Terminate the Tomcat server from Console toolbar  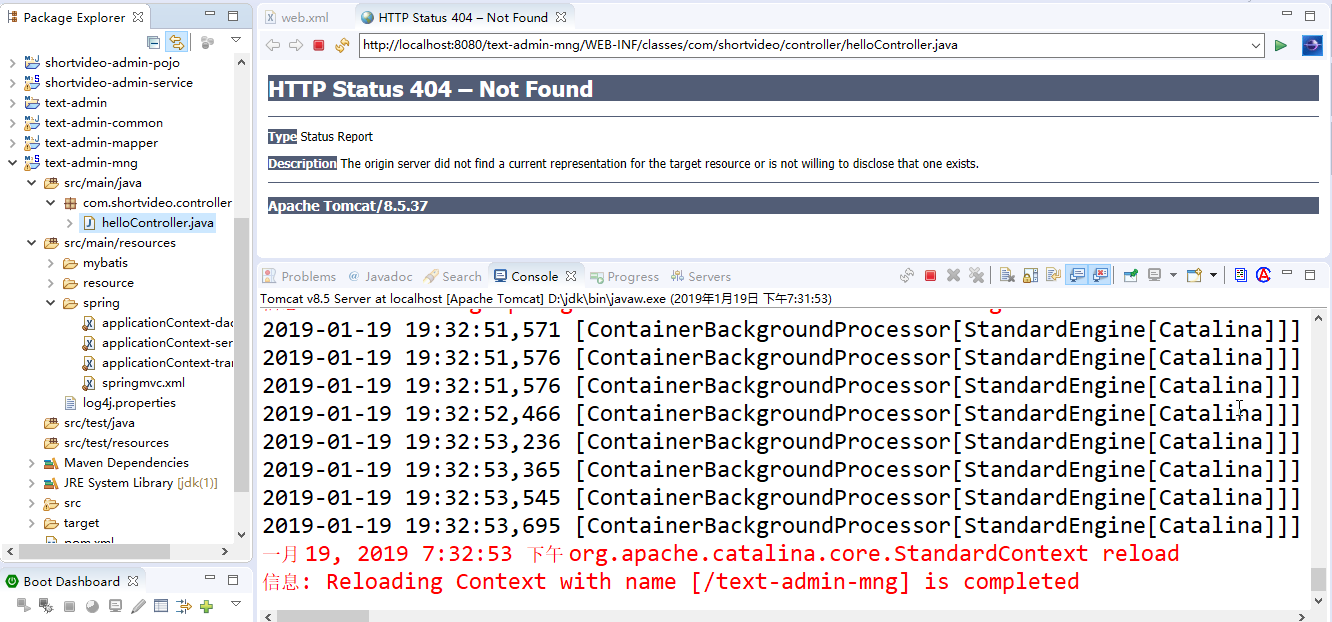pyautogui.click(x=930, y=276)
